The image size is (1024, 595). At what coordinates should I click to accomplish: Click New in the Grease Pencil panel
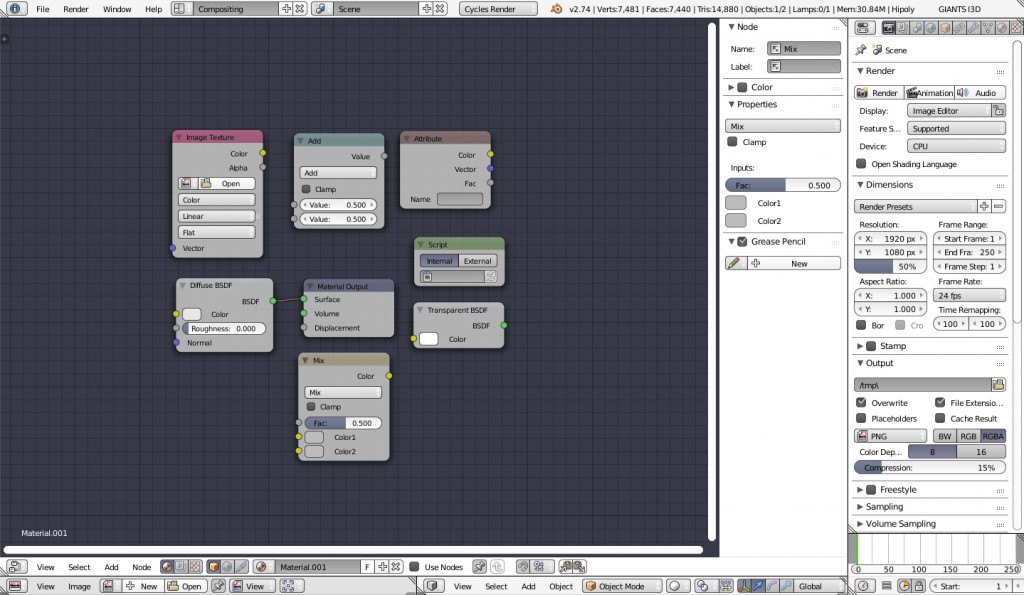tap(799, 264)
